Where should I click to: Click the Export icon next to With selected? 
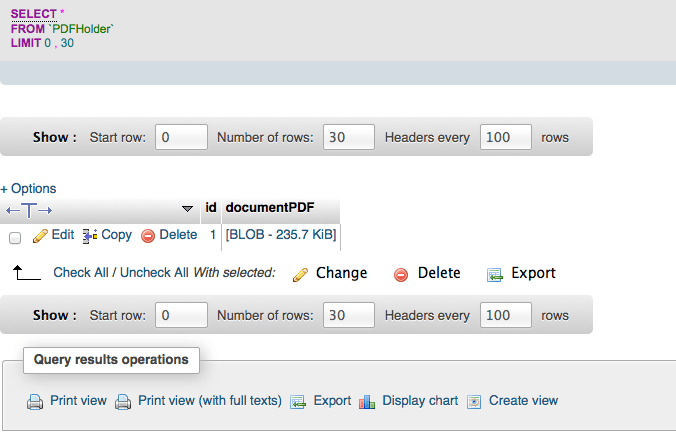(494, 274)
